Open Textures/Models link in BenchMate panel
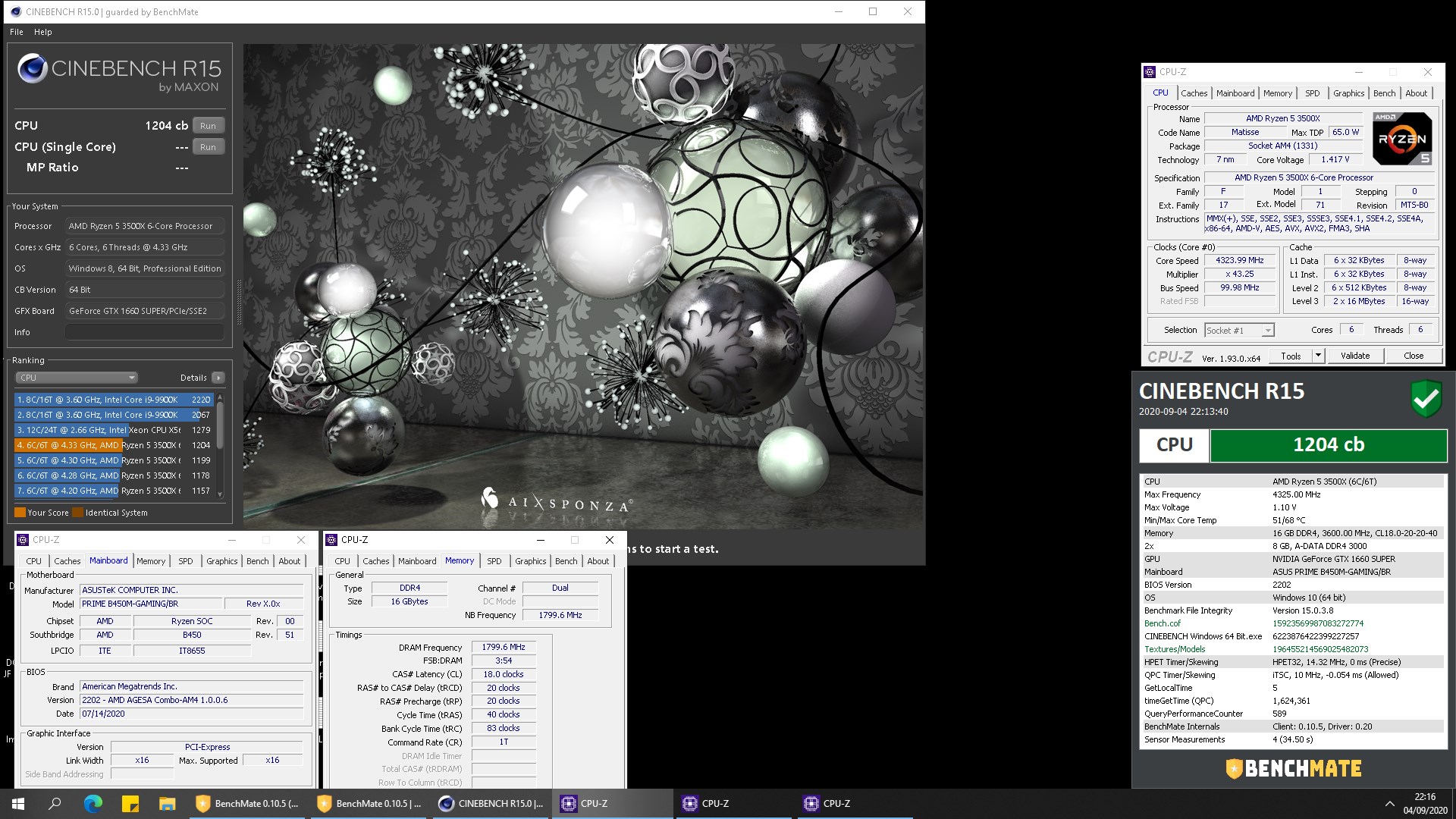This screenshot has height=819, width=1456. point(1174,649)
